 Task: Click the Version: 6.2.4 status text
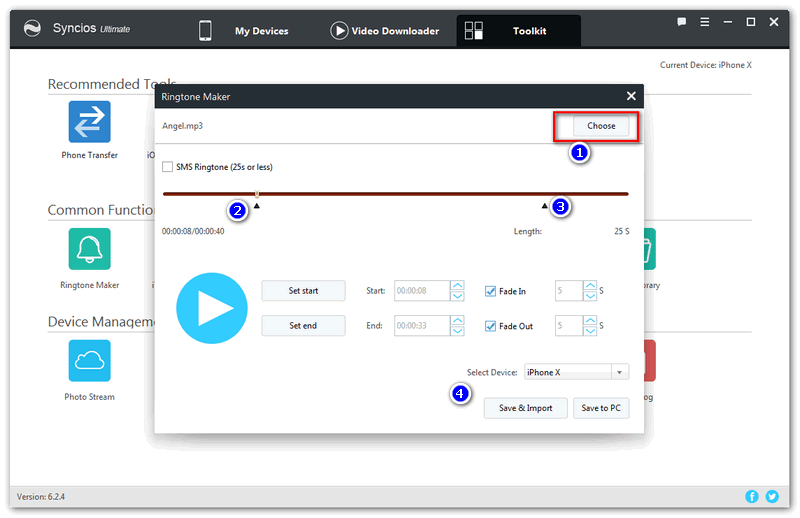coord(41,497)
